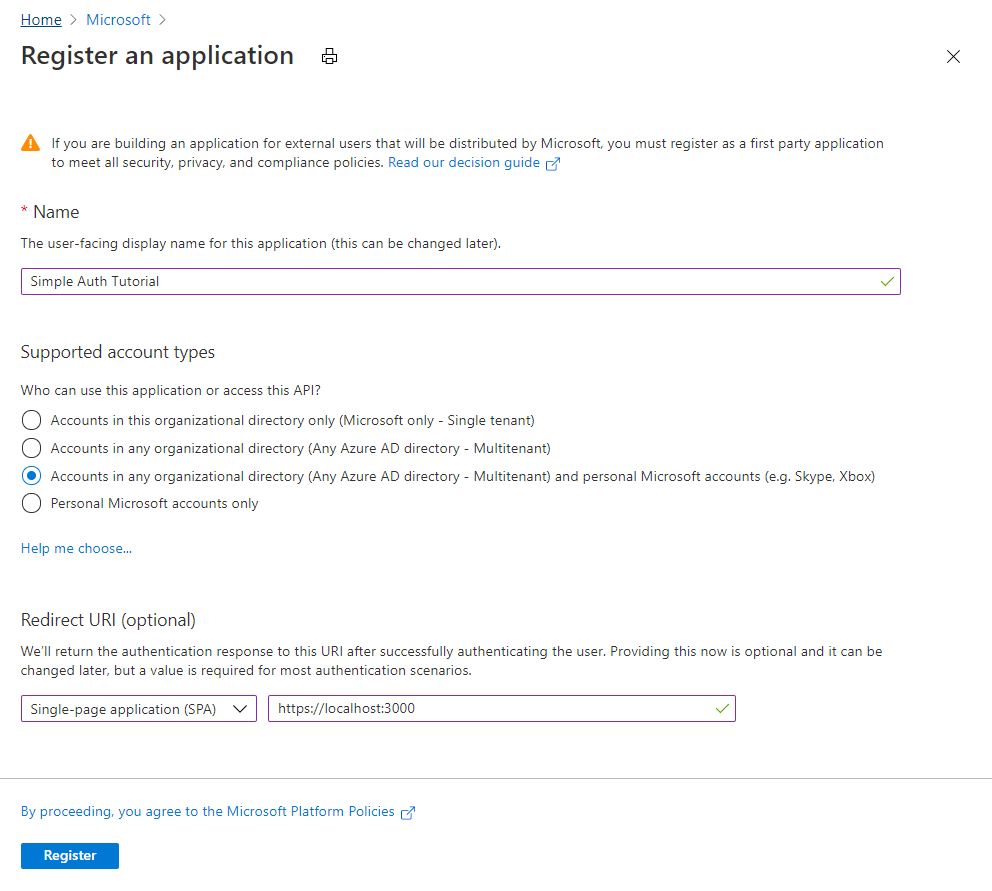Viewport: 992px width, 891px height.
Task: Navigate to the Microsoft breadcrumb
Action: (118, 20)
